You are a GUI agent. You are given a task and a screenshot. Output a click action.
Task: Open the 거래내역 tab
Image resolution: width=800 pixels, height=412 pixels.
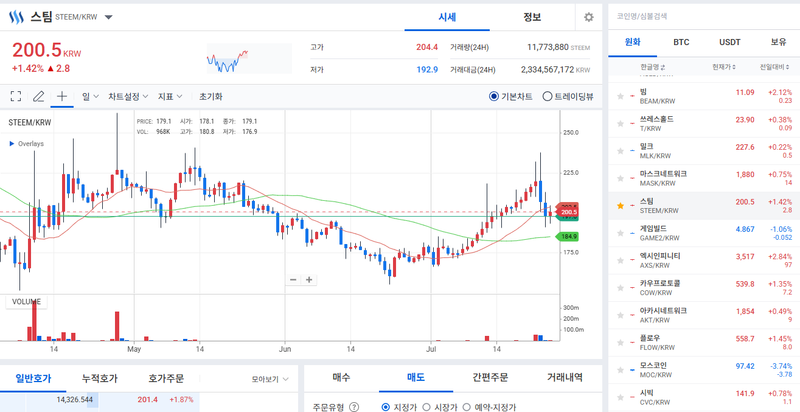(564, 378)
